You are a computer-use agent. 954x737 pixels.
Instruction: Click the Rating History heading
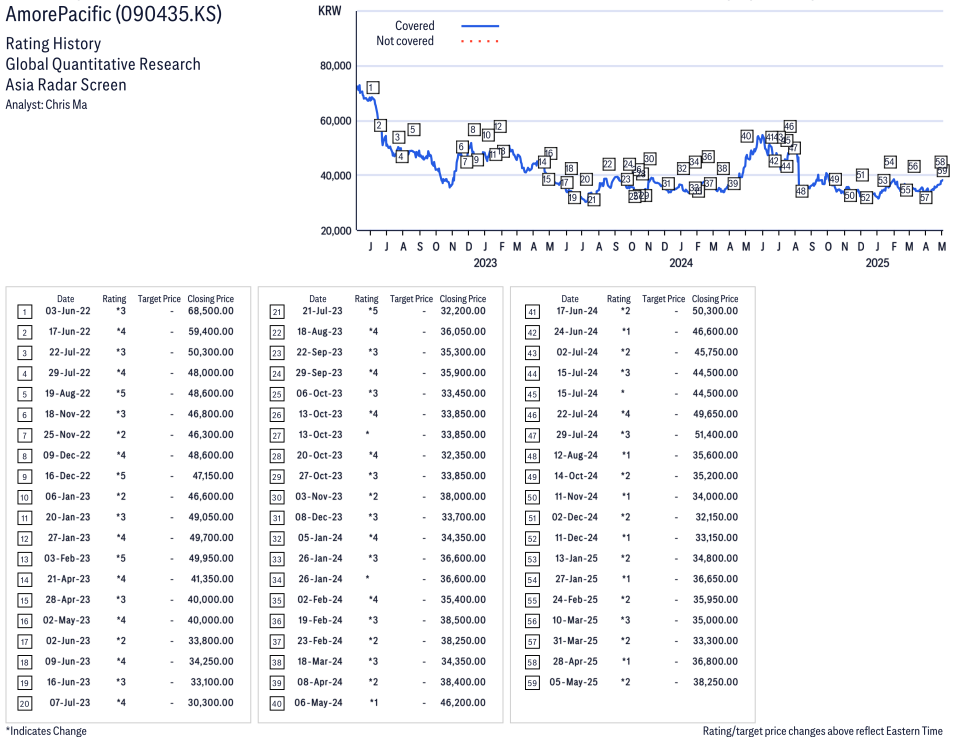coord(53,44)
